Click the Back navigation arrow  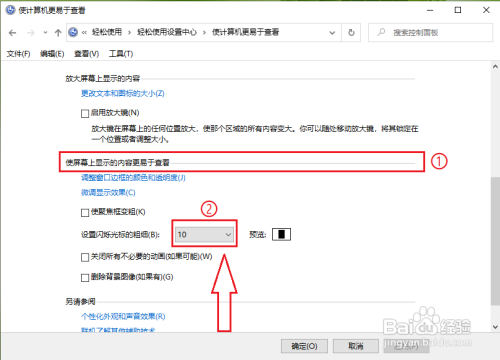point(13,33)
